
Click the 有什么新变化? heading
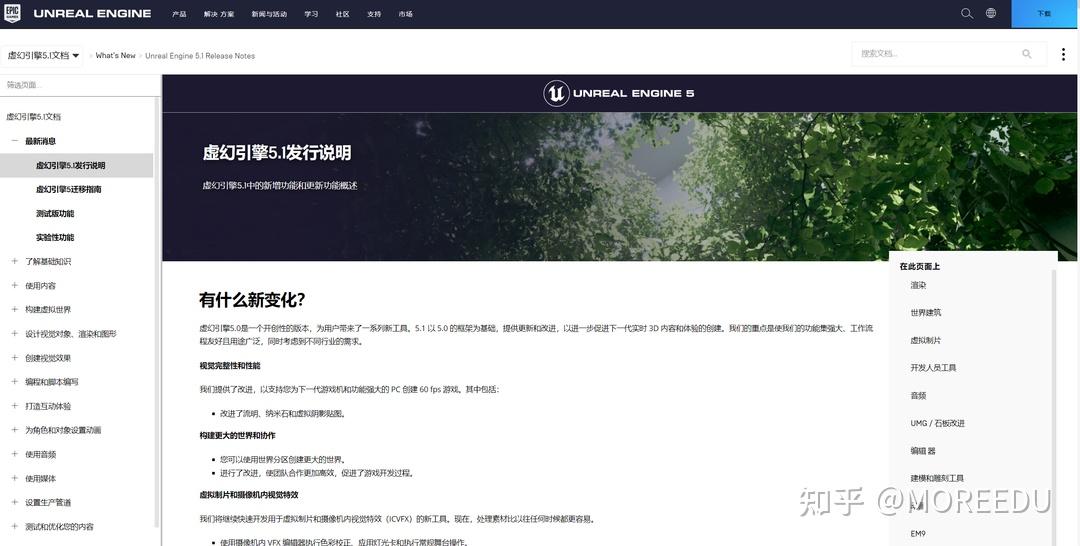[x=252, y=300]
